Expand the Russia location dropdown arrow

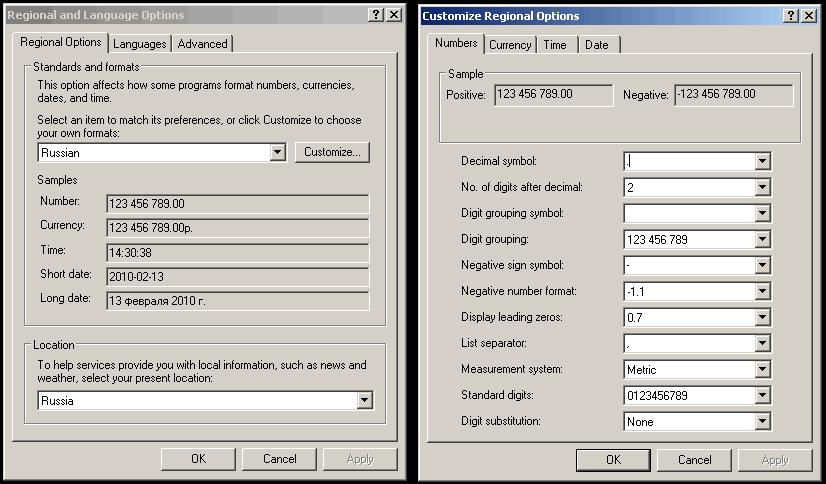click(365, 400)
